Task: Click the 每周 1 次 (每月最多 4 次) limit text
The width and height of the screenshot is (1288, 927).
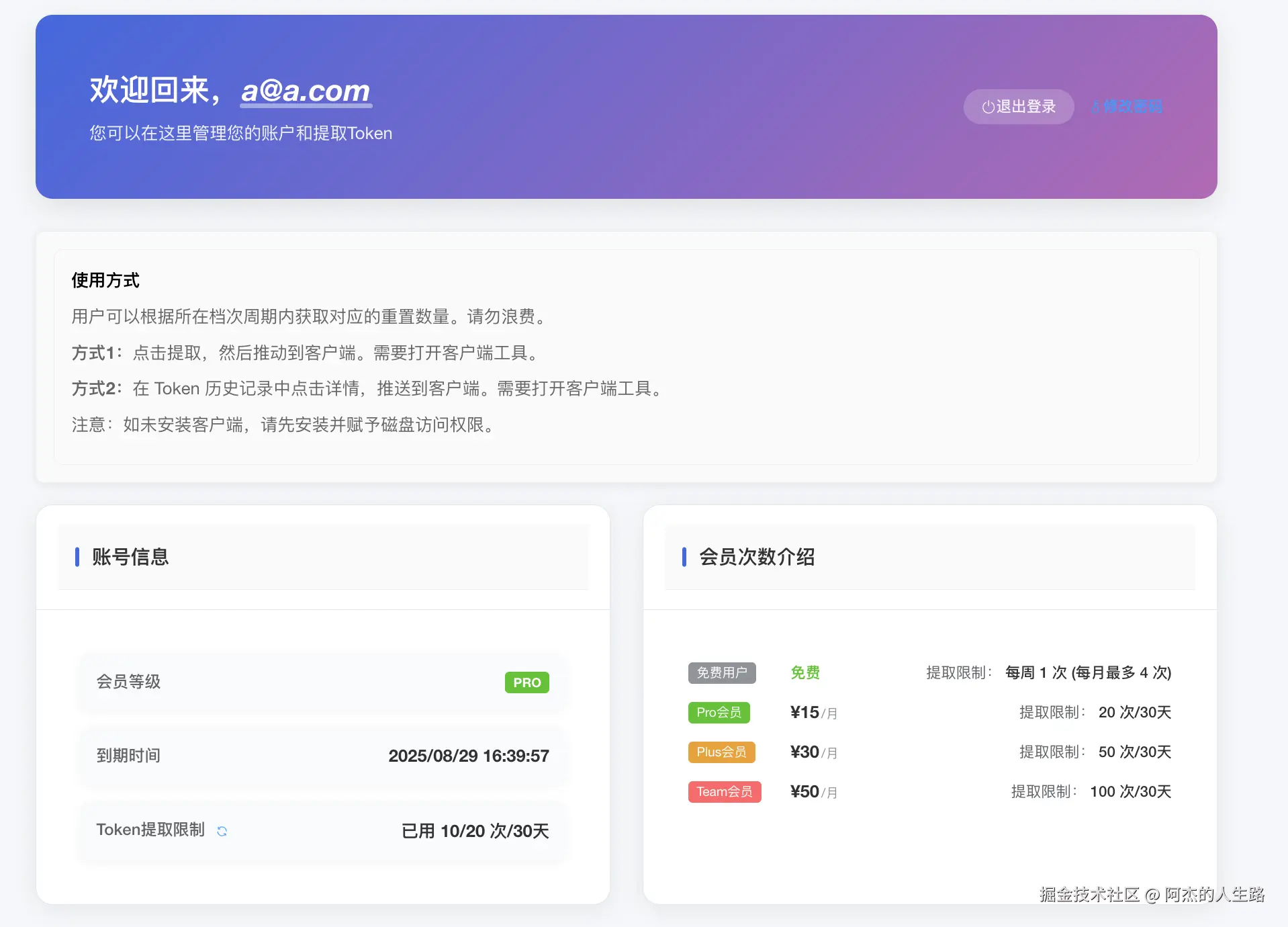Action: 1088,672
